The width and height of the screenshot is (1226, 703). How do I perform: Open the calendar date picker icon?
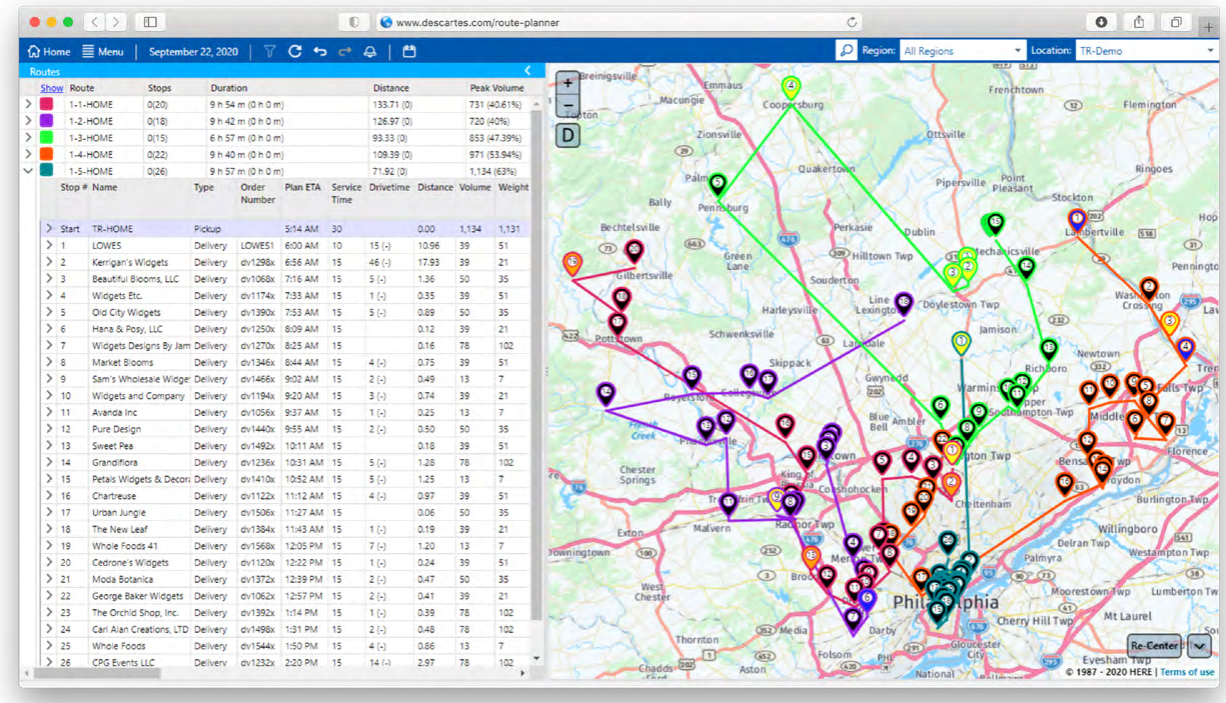coord(409,51)
